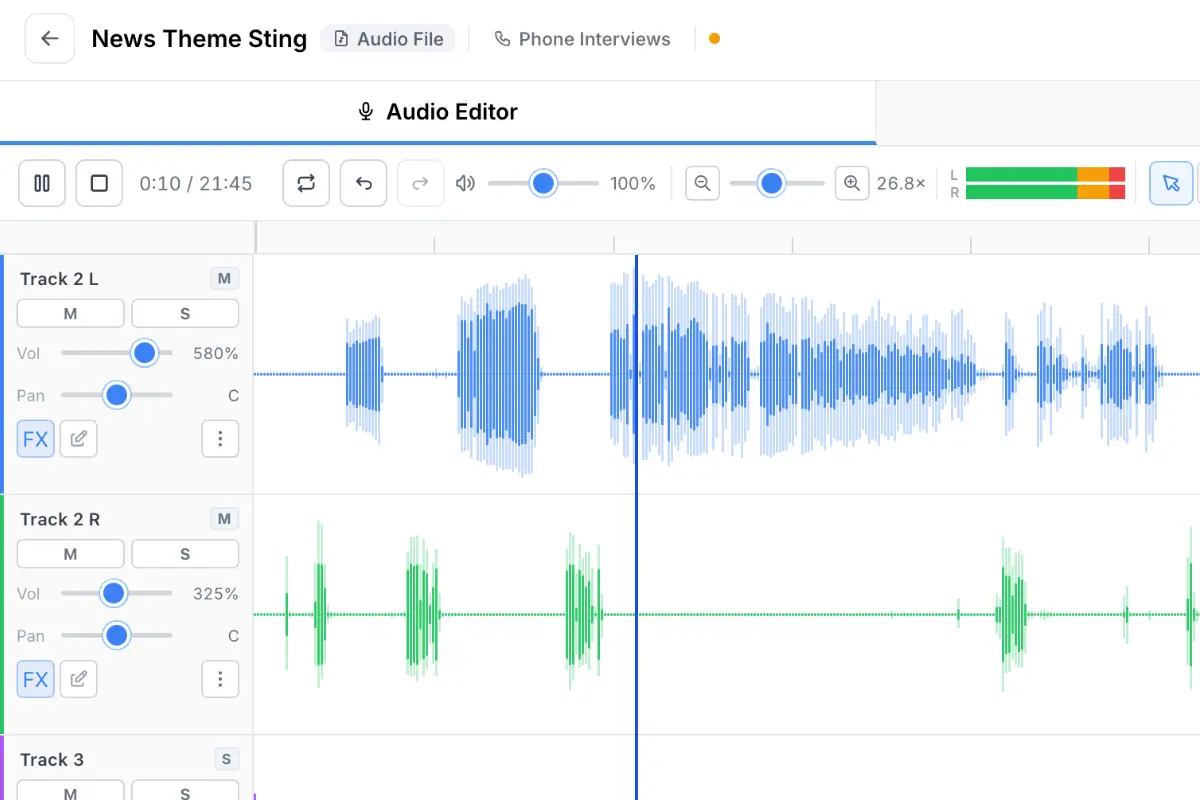Open Track 2 L more options menu
Image resolution: width=1200 pixels, height=800 pixels.
click(220, 439)
